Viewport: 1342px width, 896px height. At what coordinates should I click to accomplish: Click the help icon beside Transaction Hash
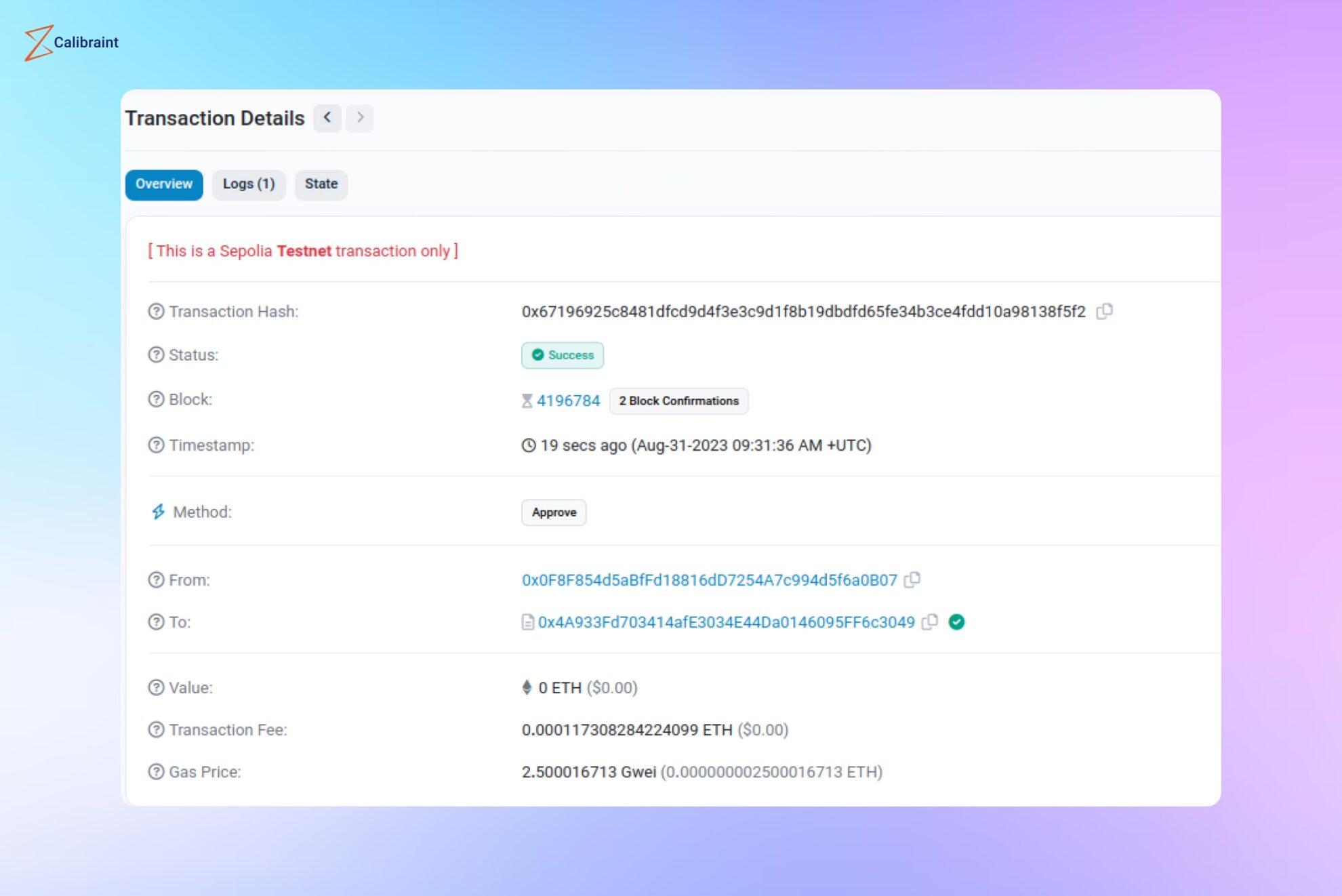point(156,311)
